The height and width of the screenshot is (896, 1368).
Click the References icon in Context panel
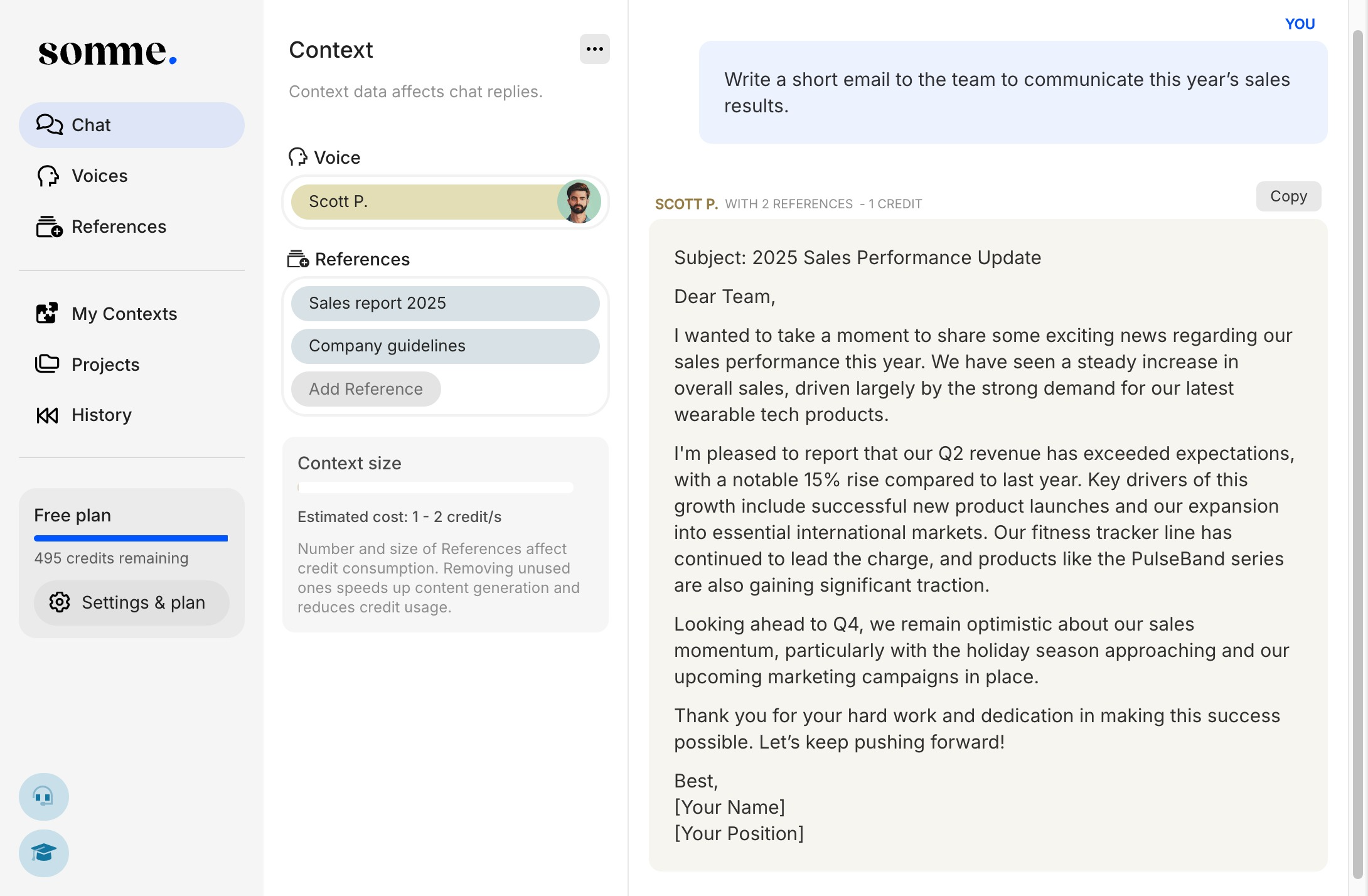coord(298,259)
